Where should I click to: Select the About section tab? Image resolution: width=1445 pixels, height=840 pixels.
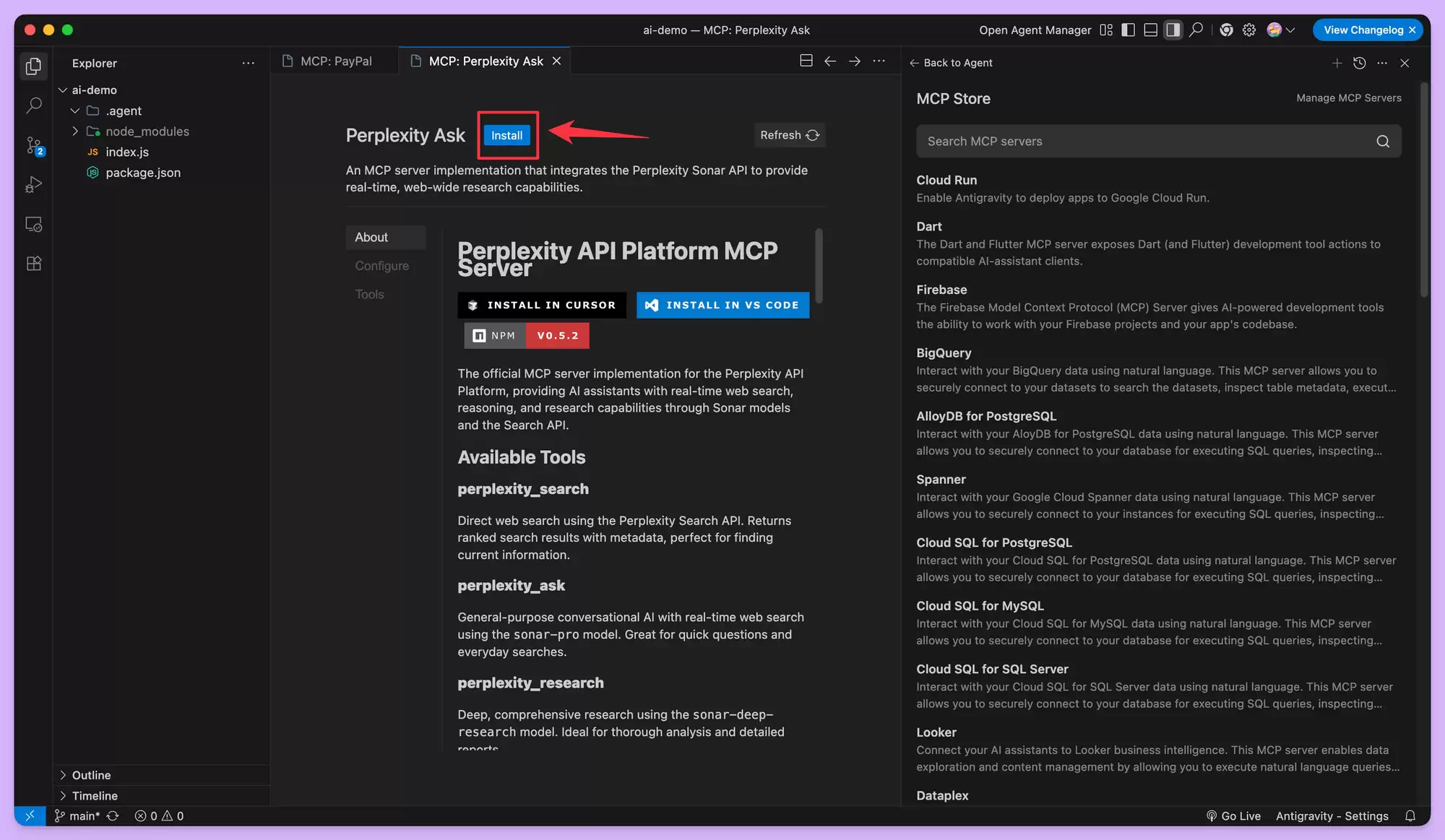tap(385, 237)
